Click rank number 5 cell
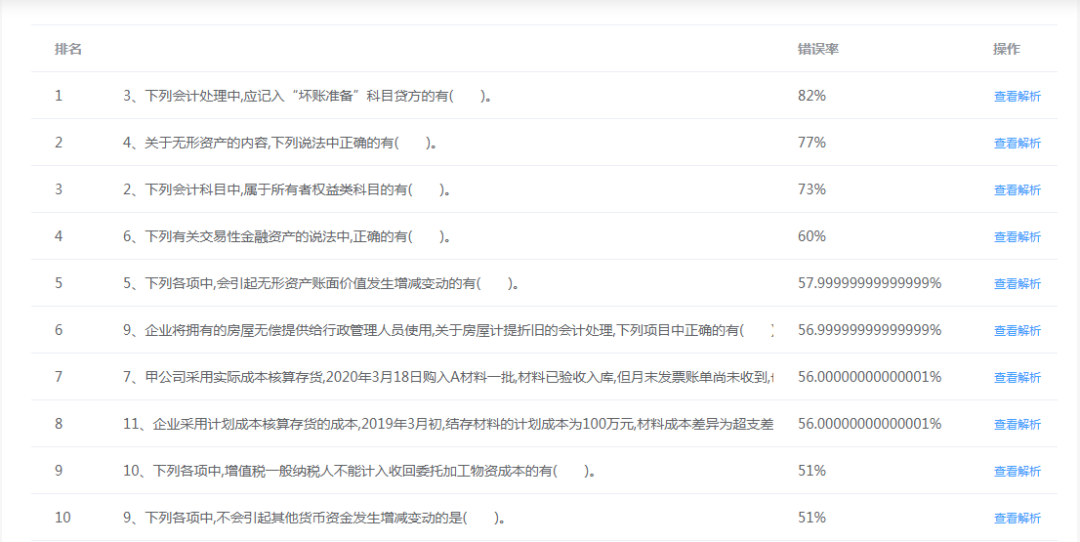Image resolution: width=1080 pixels, height=542 pixels. click(59, 284)
